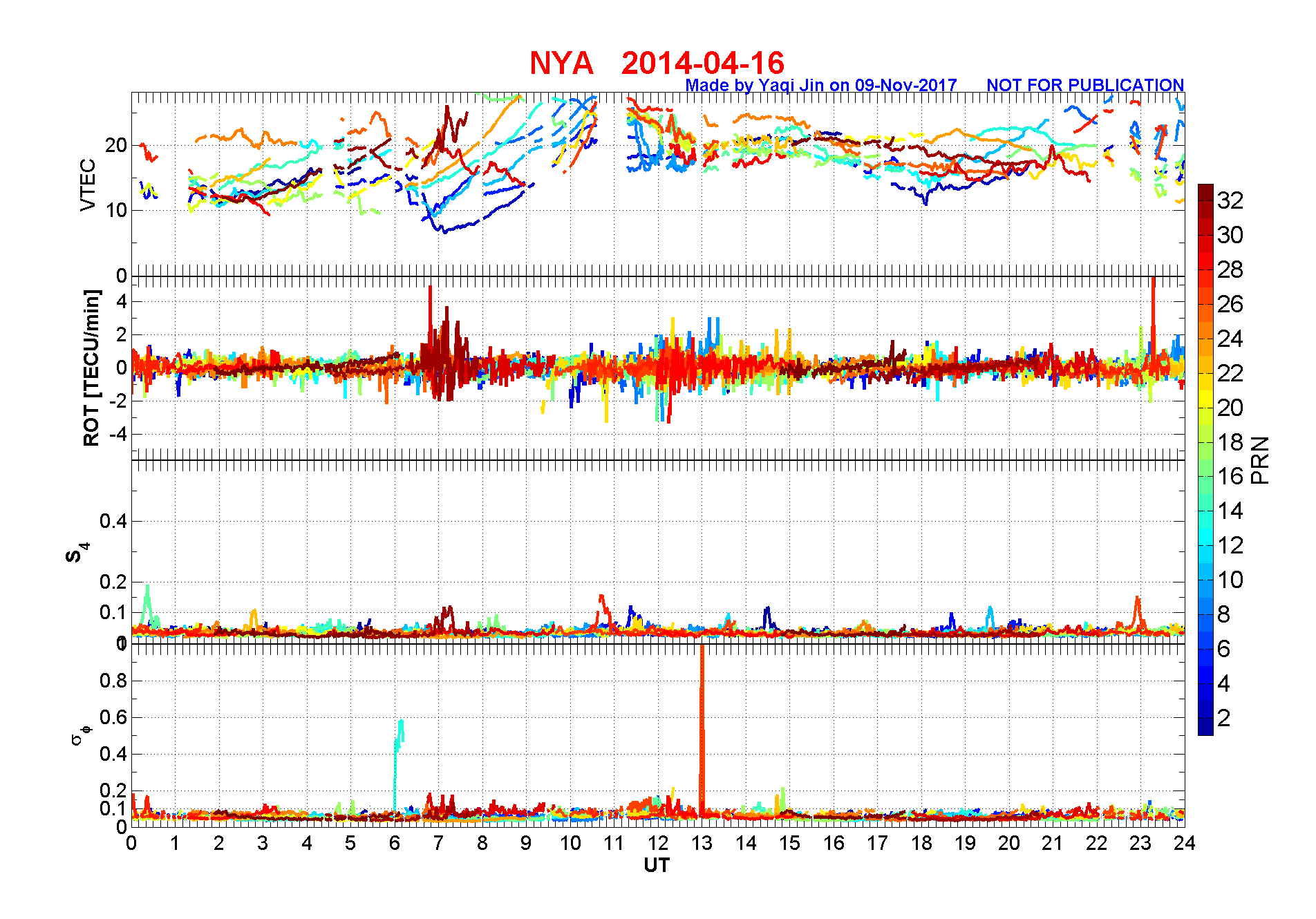Click colorbar tick label 28
The width and height of the screenshot is (1316, 919).
tap(1230, 269)
